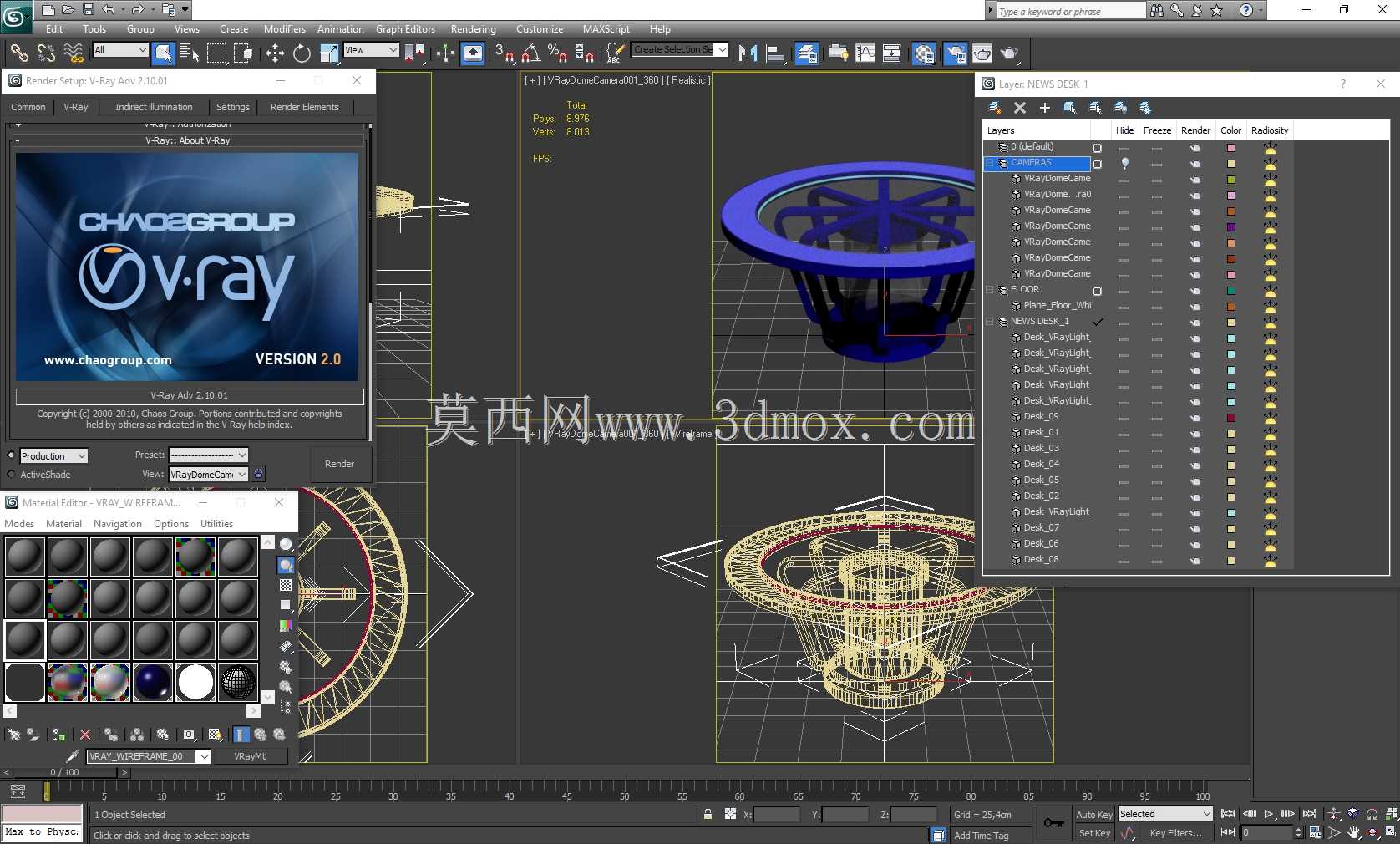Choose the Select and Move tool
The height and width of the screenshot is (844, 1400).
[x=275, y=53]
